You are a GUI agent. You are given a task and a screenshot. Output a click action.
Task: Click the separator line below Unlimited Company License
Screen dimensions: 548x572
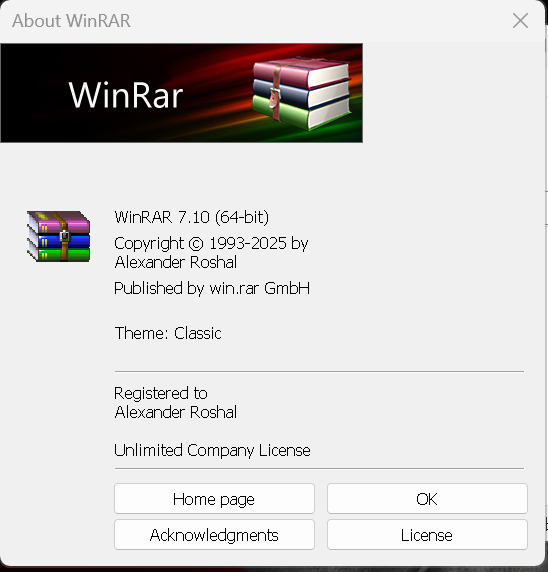point(319,468)
